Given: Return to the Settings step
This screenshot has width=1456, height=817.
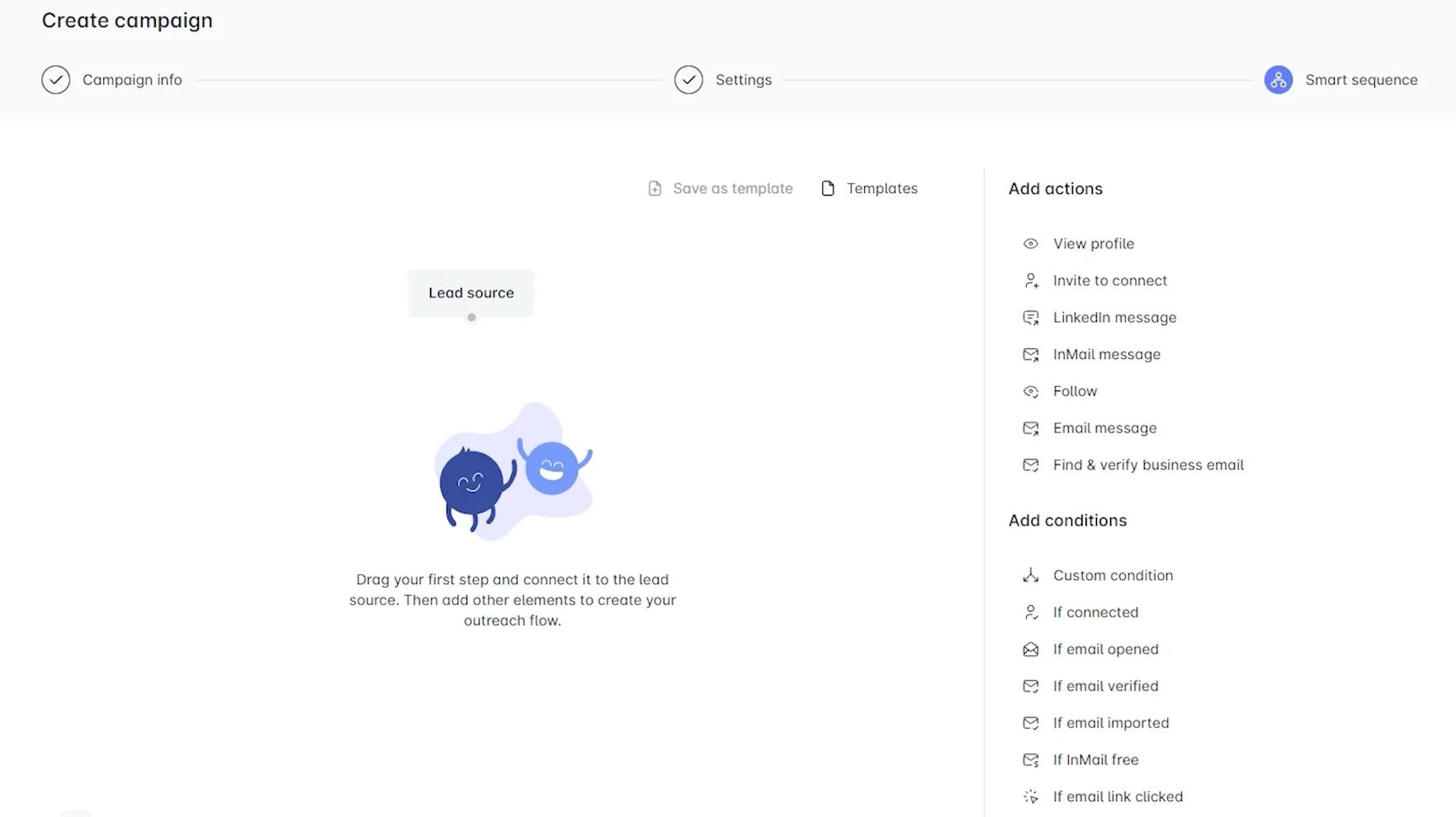Looking at the screenshot, I should [723, 80].
